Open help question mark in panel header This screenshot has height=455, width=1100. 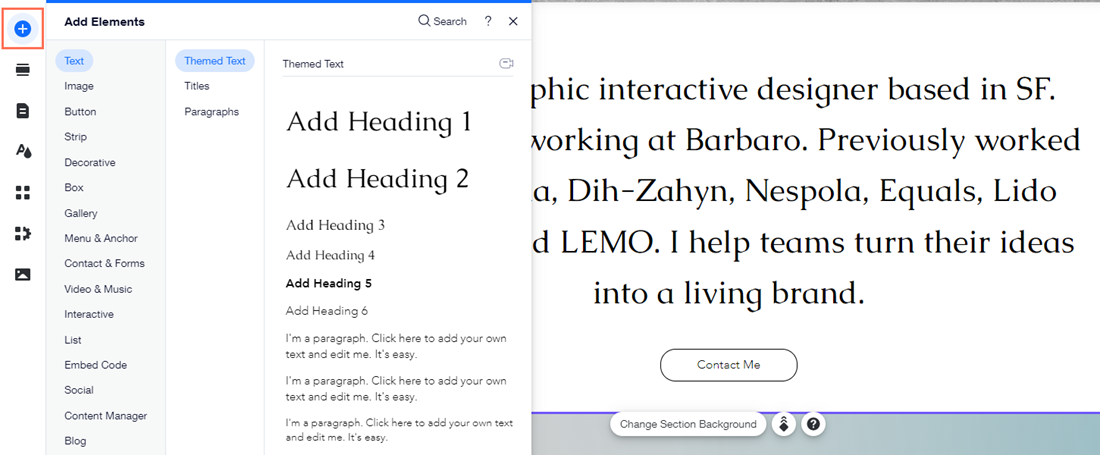[x=488, y=22]
